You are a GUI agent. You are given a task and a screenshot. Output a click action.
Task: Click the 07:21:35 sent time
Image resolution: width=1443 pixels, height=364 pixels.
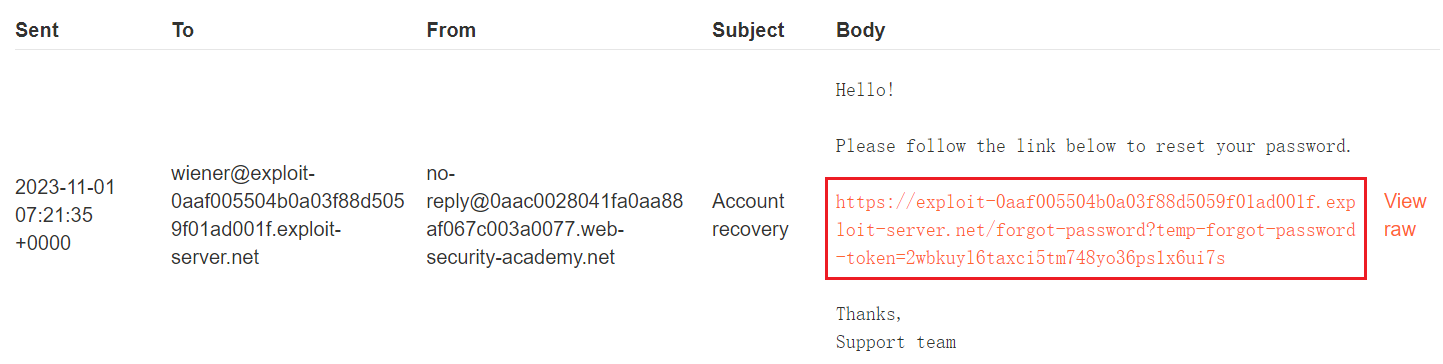[x=54, y=215]
